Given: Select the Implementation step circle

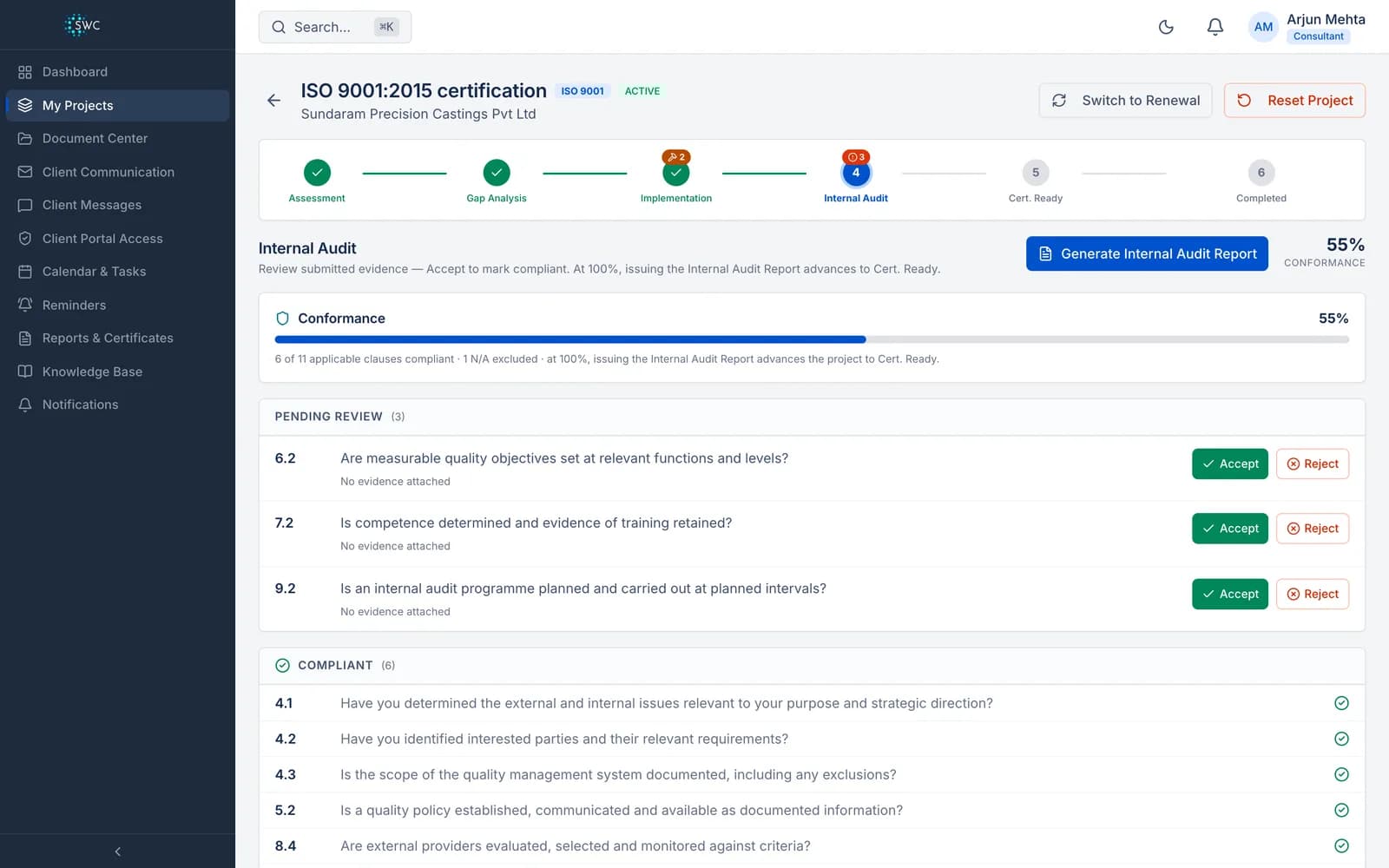Looking at the screenshot, I should click(676, 173).
